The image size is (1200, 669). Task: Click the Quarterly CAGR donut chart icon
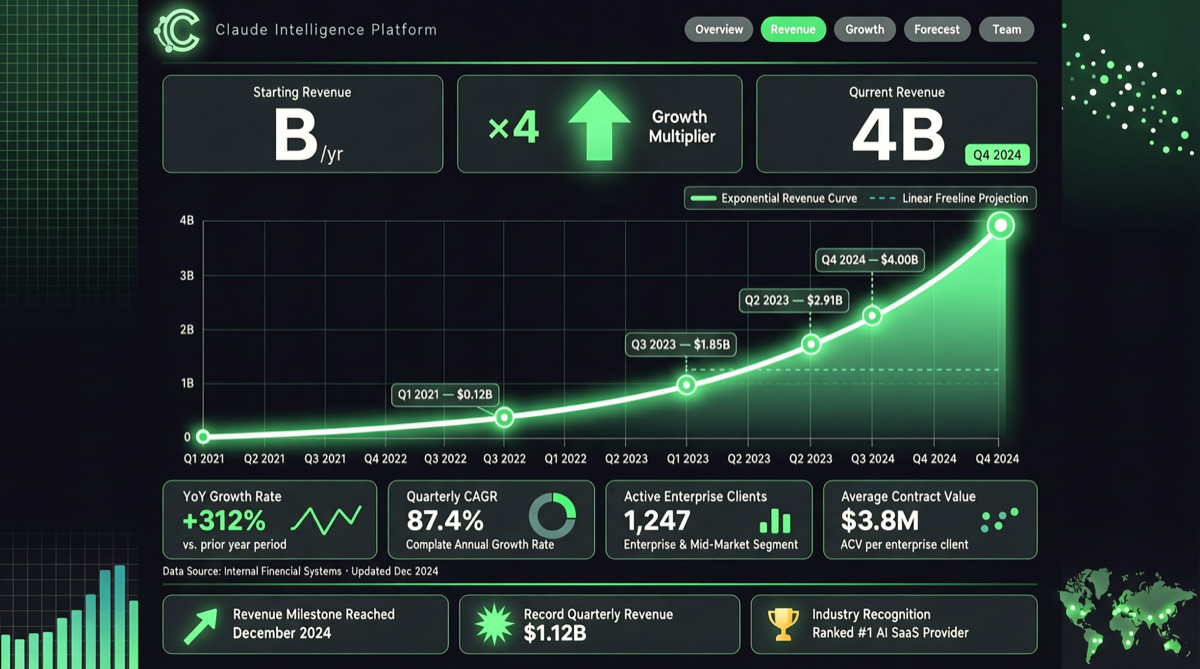coord(552,517)
